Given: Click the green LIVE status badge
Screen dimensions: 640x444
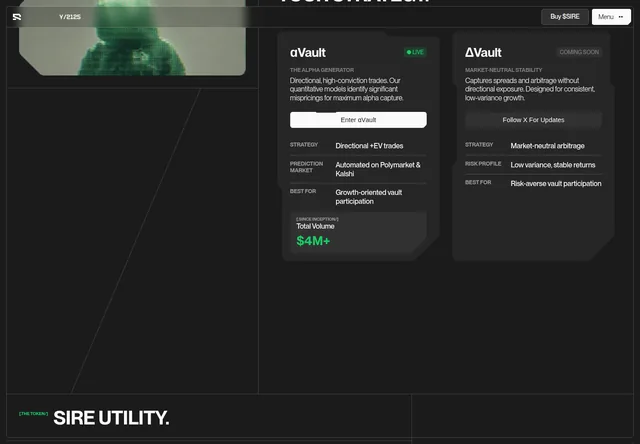Looking at the screenshot, I should click(415, 52).
